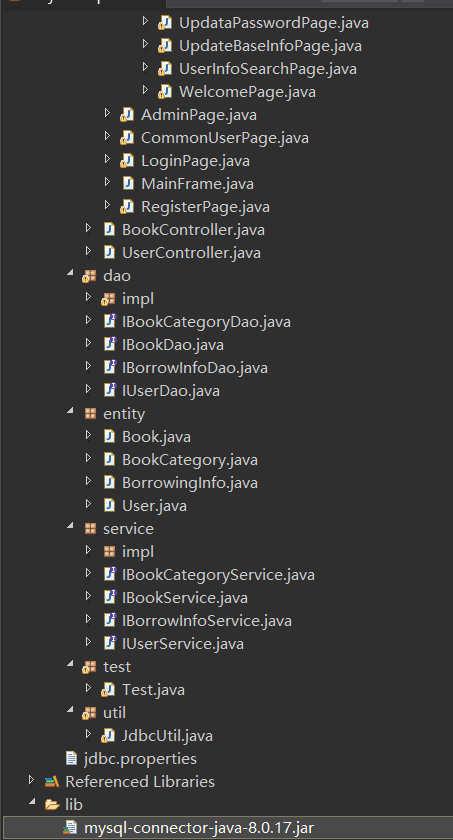Expand the AdminPage.java node
The width and height of the screenshot is (453, 840).
point(107,112)
